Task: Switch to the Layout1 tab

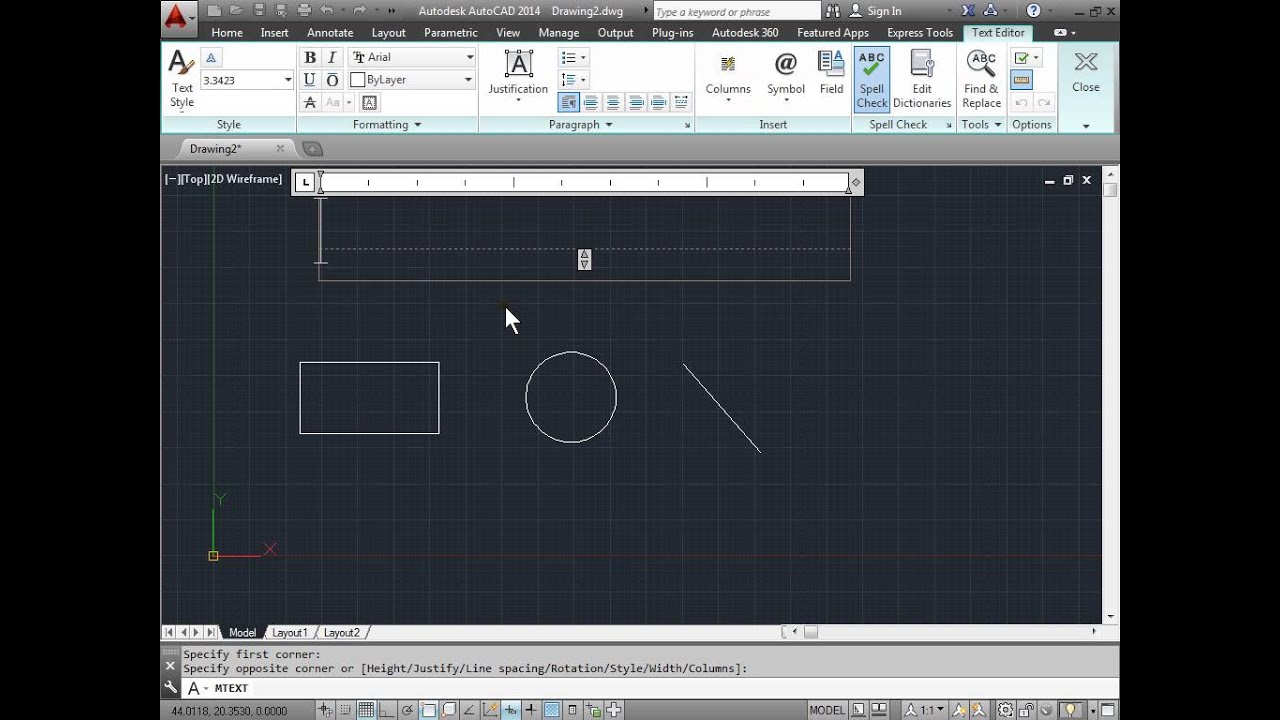Action: point(290,633)
